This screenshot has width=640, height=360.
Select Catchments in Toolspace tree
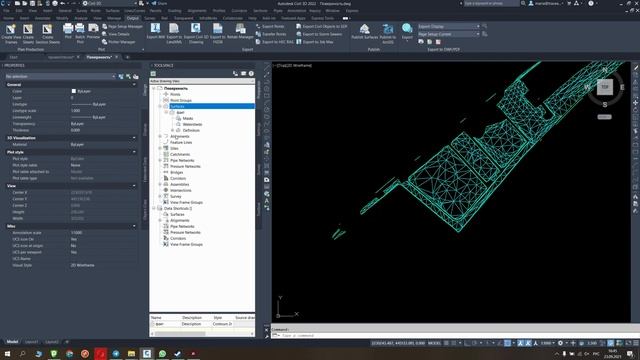(180, 154)
